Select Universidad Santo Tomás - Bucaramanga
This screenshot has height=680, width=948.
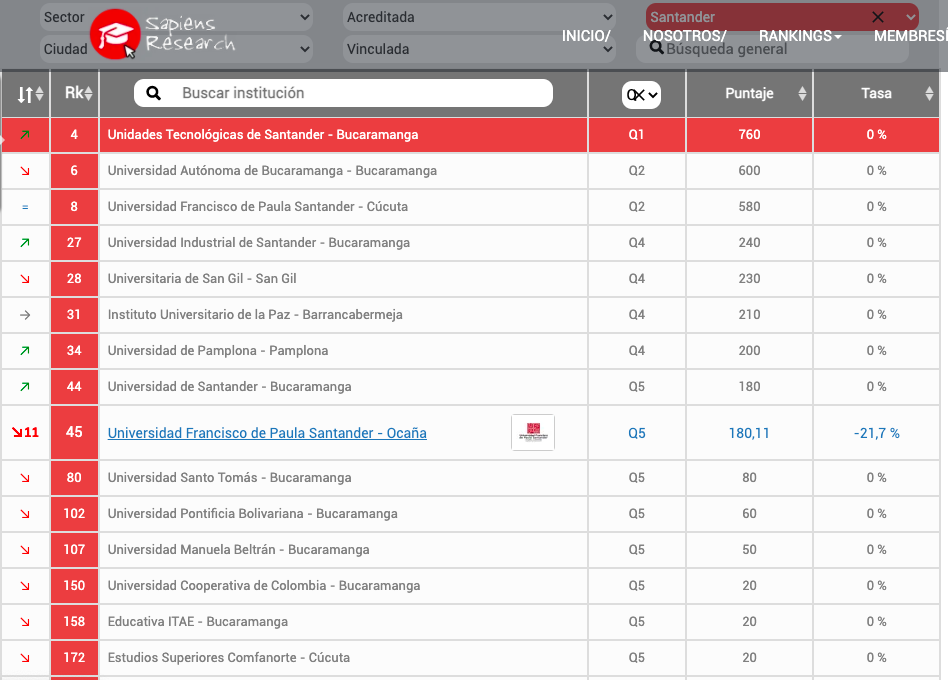tap(229, 478)
